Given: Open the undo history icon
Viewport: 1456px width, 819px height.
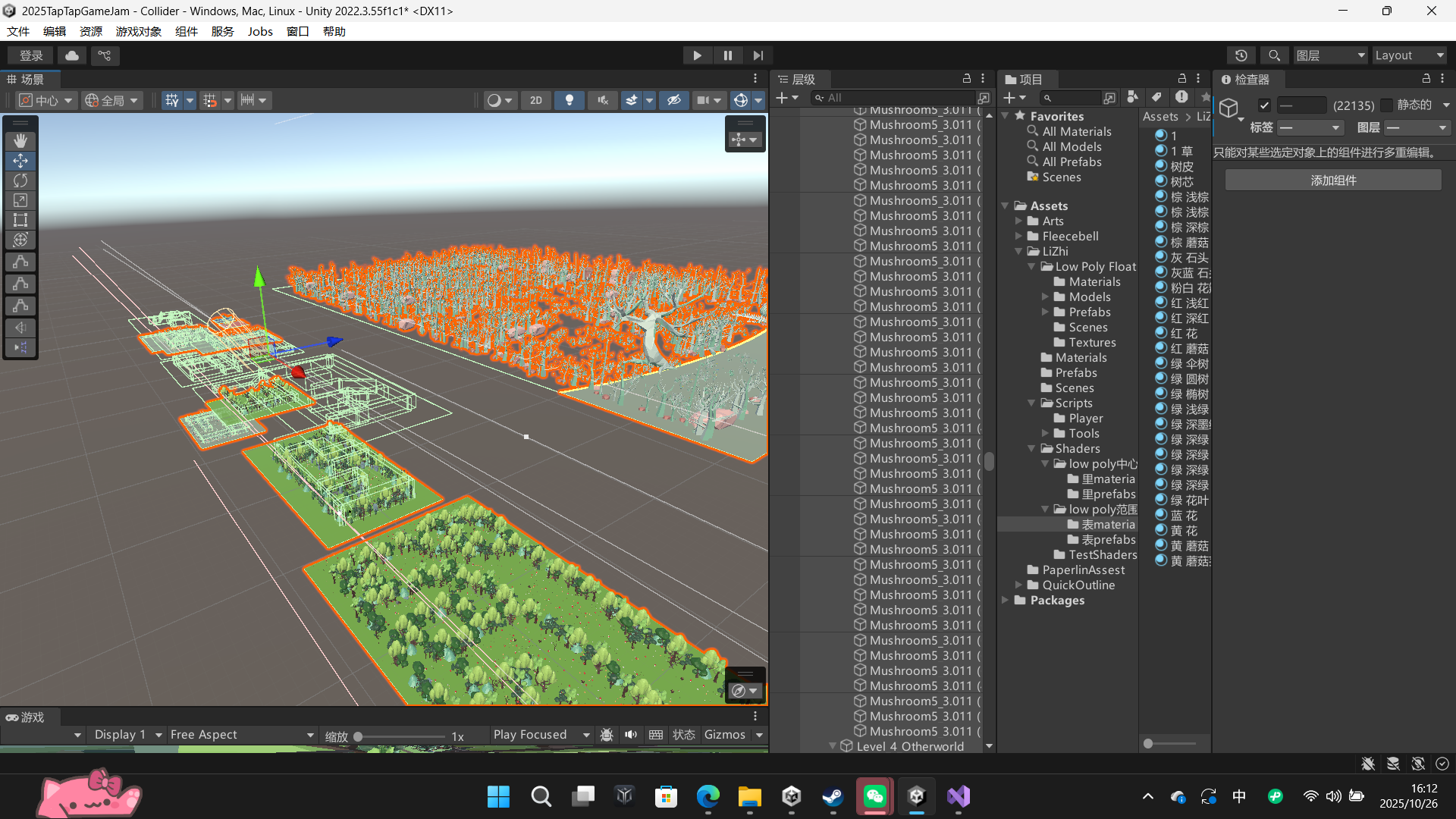Looking at the screenshot, I should (1241, 55).
